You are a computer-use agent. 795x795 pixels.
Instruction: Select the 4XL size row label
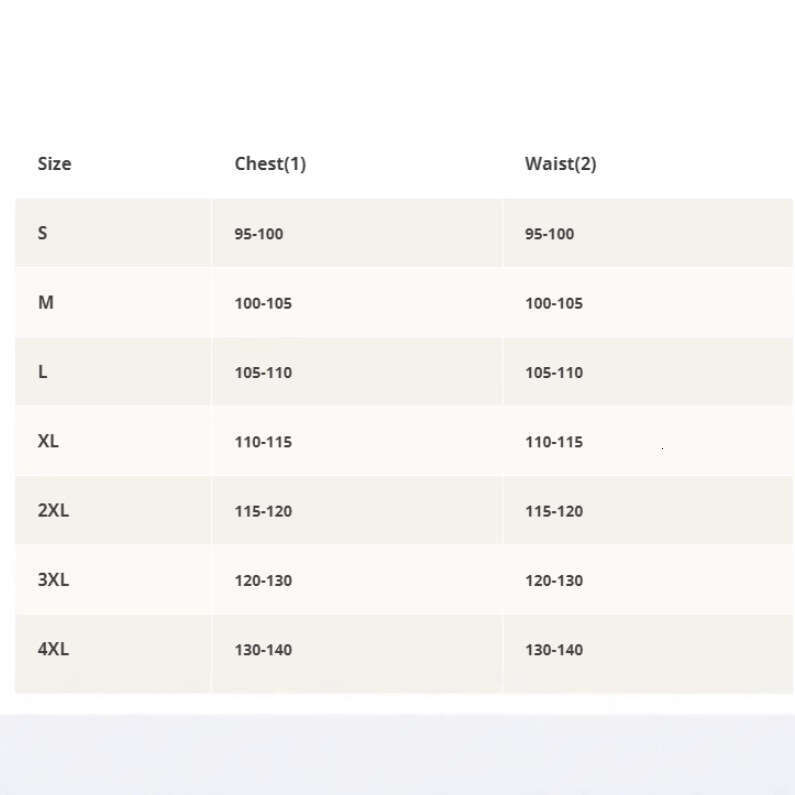pyautogui.click(x=53, y=649)
